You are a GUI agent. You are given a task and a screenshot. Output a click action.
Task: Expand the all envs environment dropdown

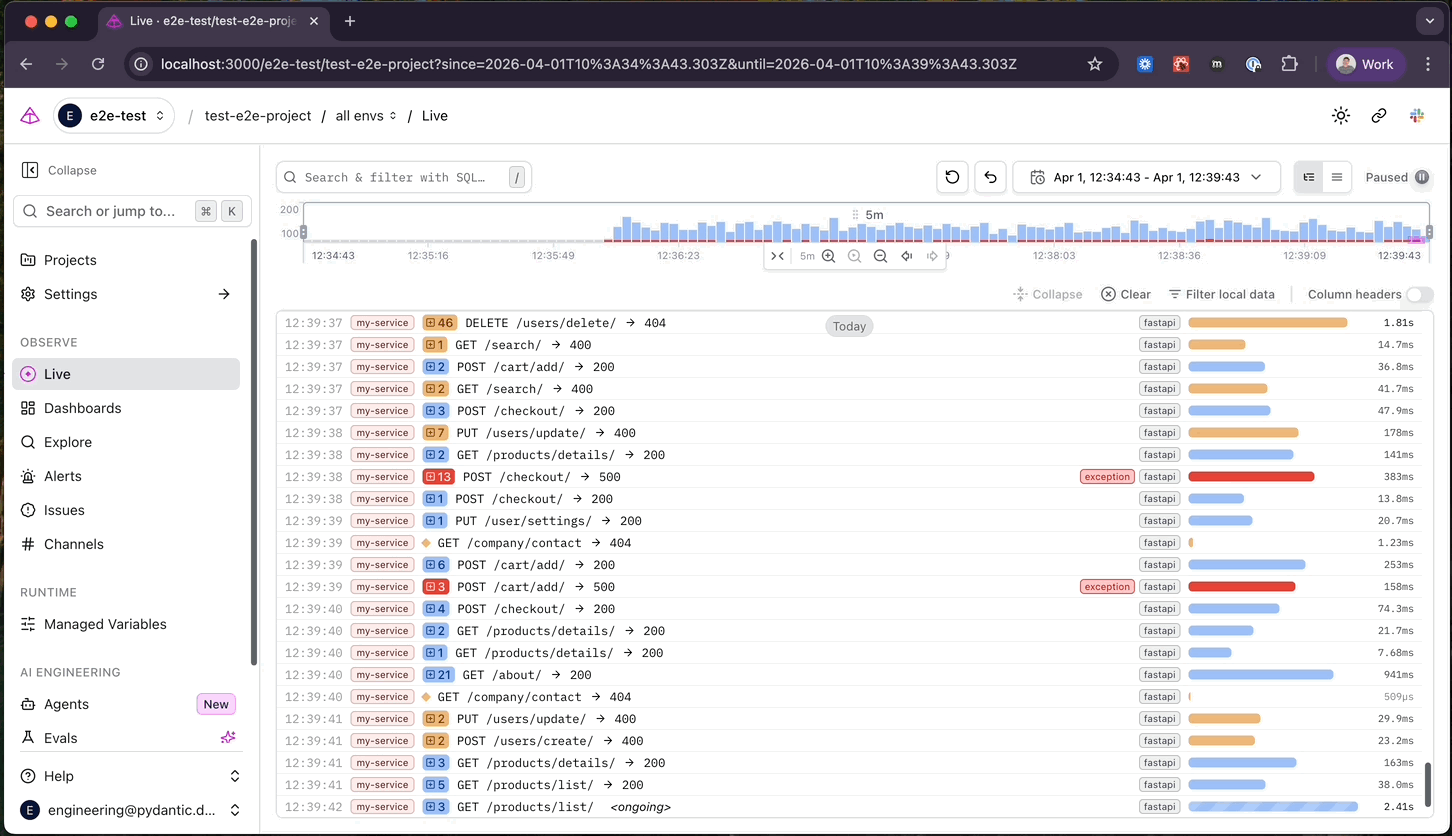point(365,115)
